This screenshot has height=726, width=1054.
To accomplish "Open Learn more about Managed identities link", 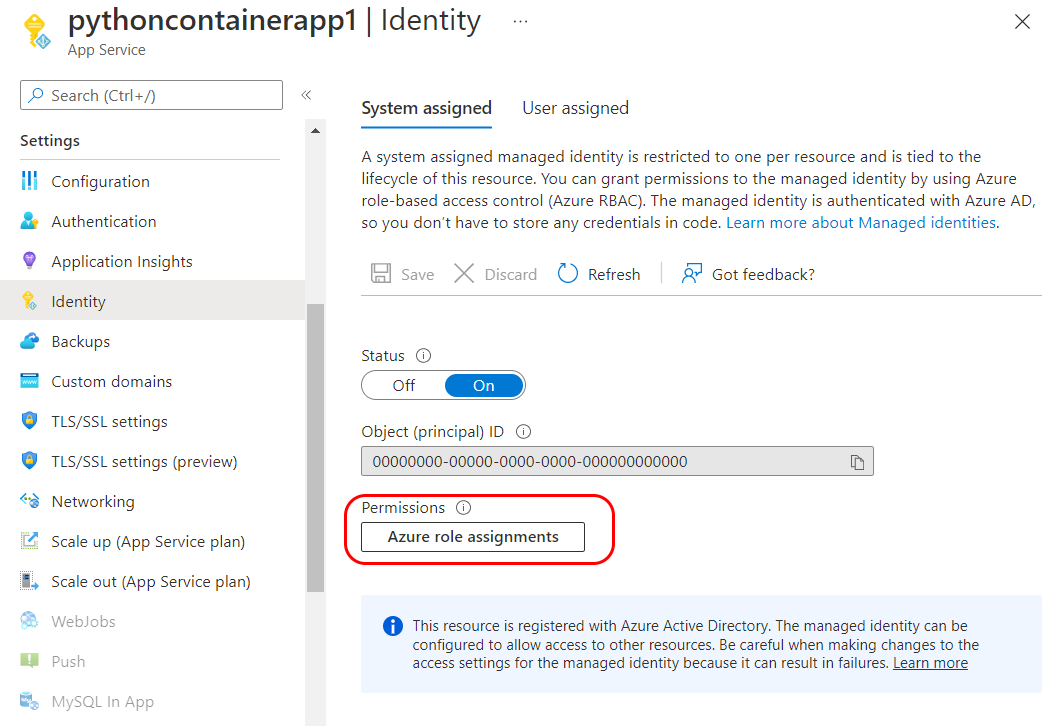I will click(861, 223).
